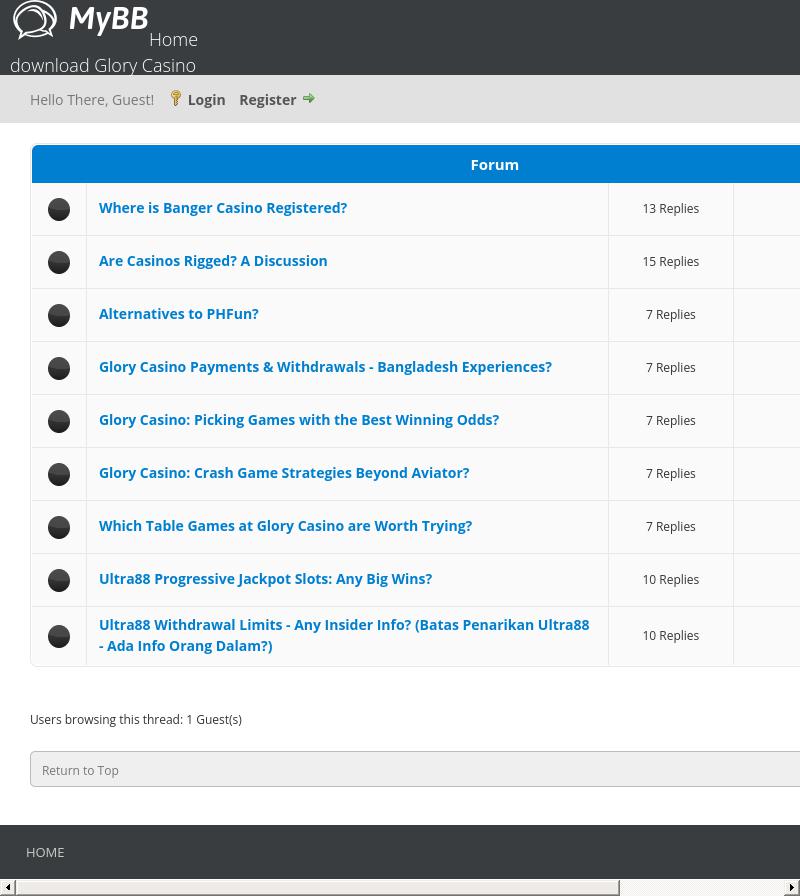
Task: Click the Forum table header
Action: (x=494, y=165)
